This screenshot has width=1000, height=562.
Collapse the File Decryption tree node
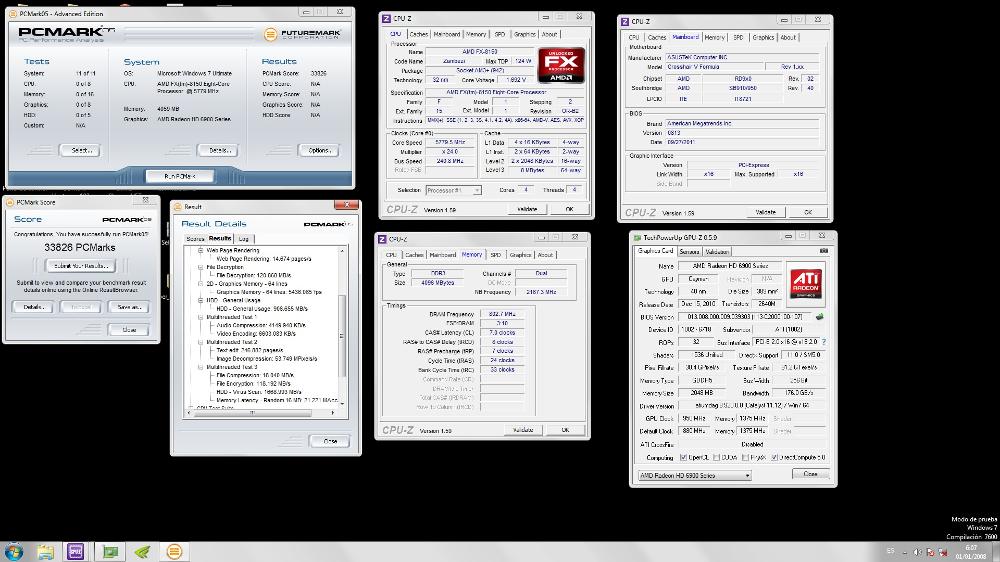click(x=200, y=267)
